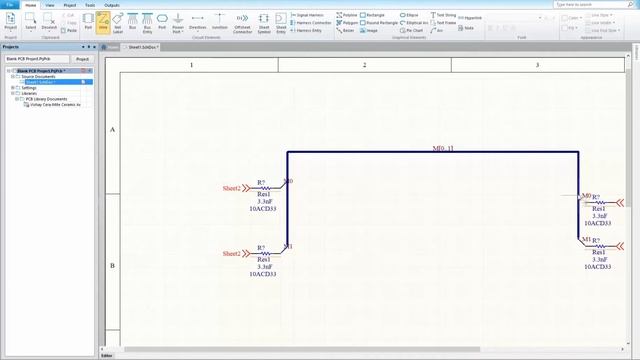640x360 pixels.
Task: Open the File menu
Action: [x=10, y=5]
